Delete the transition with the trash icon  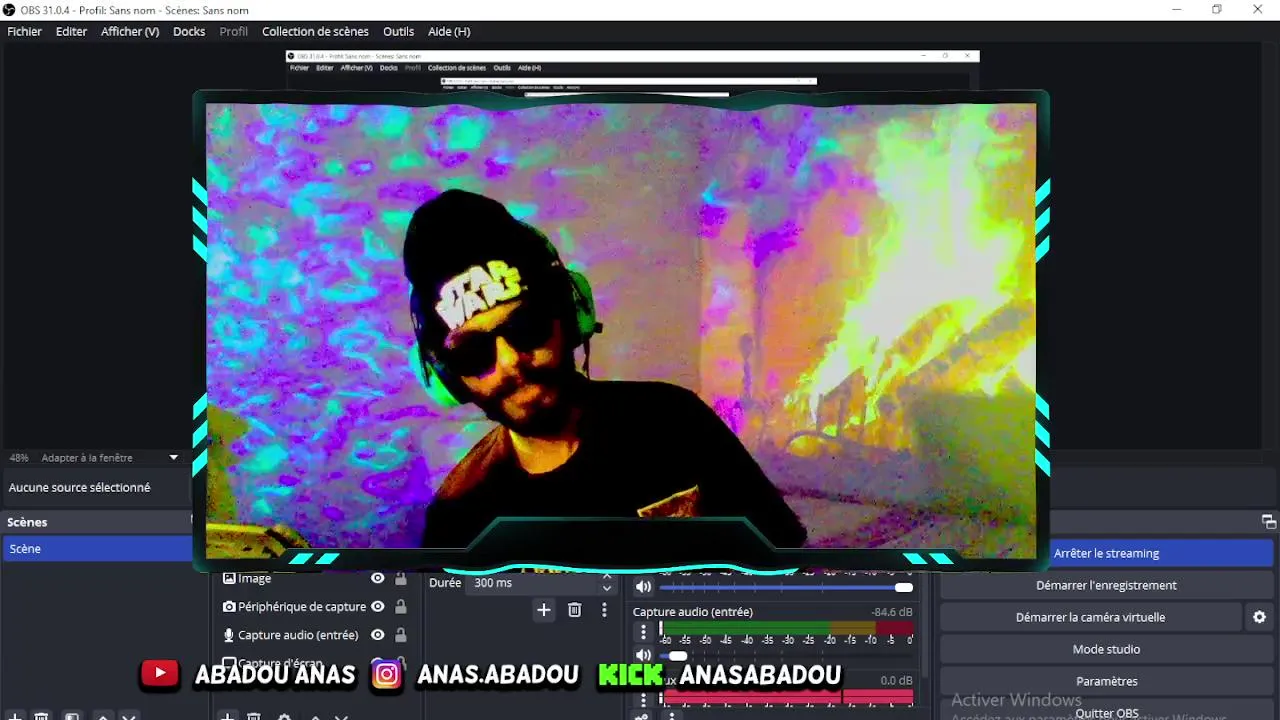pyautogui.click(x=574, y=610)
